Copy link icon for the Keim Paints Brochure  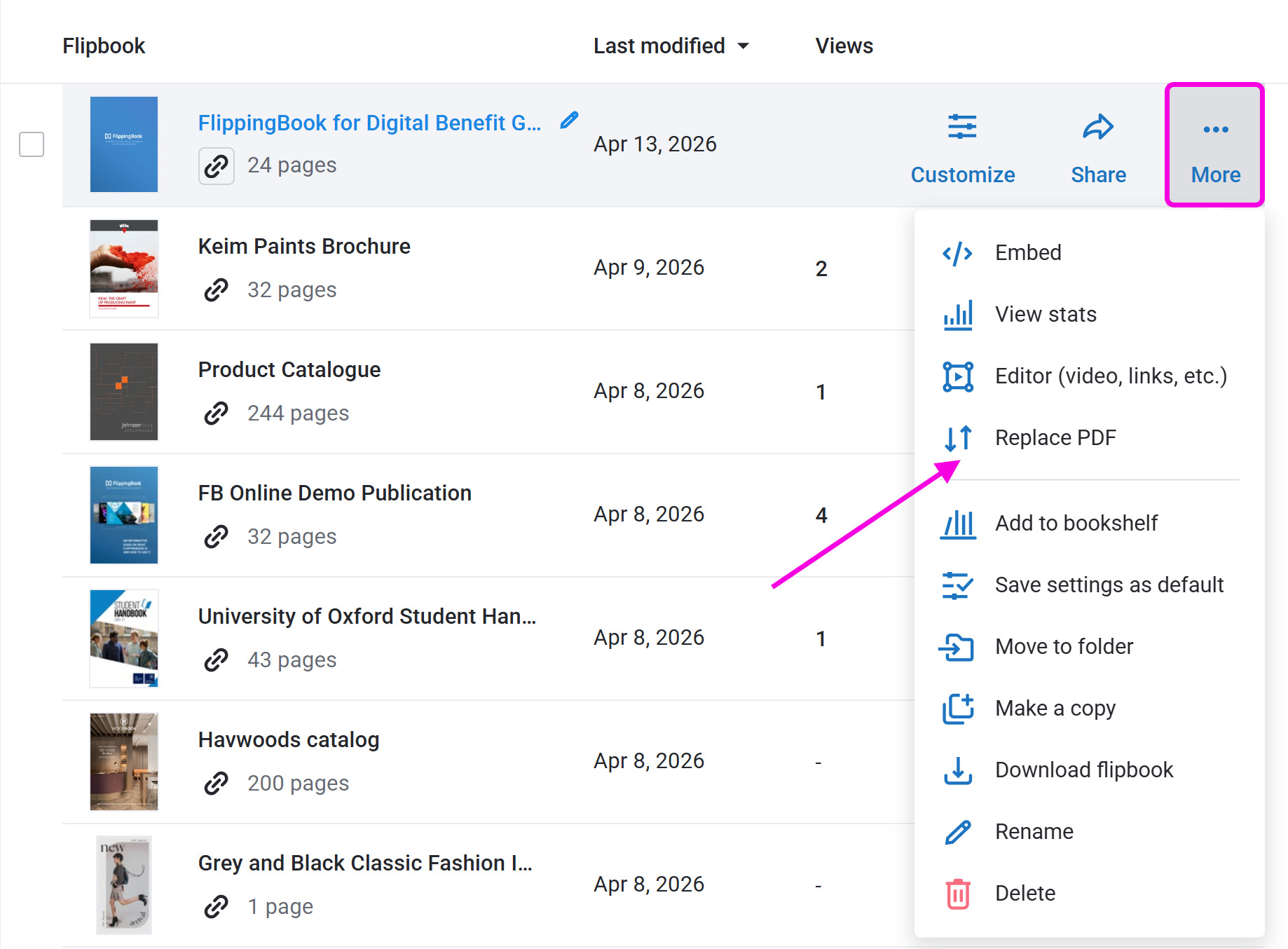(x=216, y=289)
